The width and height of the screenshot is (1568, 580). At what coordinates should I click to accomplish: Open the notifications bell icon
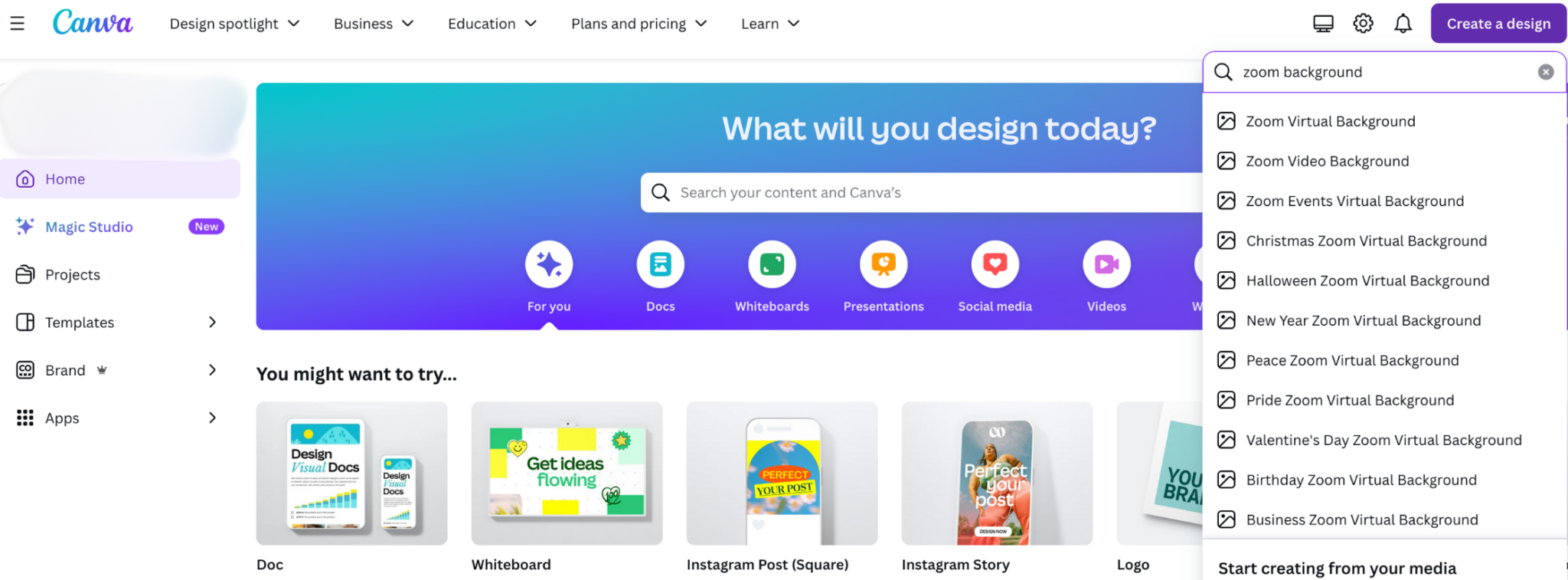pyautogui.click(x=1403, y=24)
